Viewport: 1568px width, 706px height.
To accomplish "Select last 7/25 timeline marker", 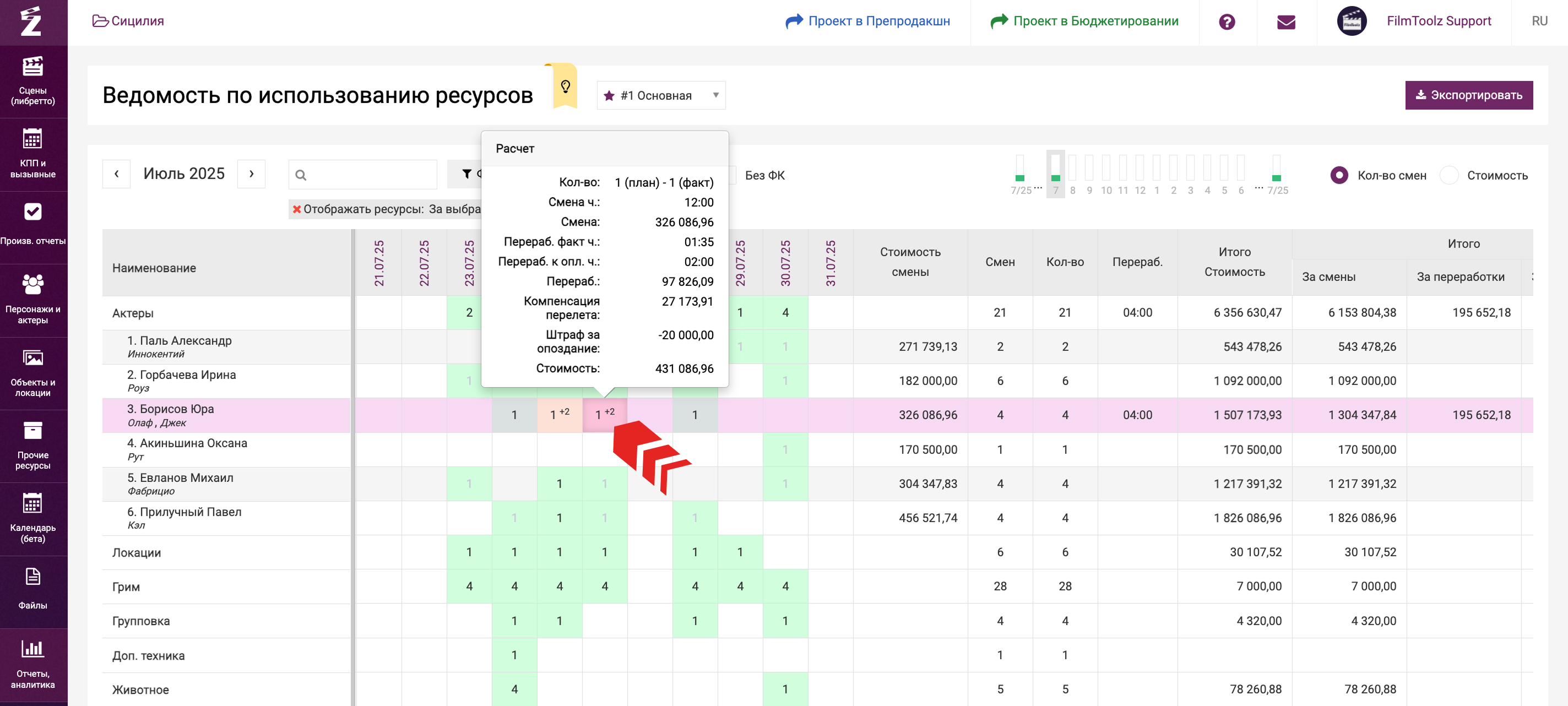I will coord(1277,175).
